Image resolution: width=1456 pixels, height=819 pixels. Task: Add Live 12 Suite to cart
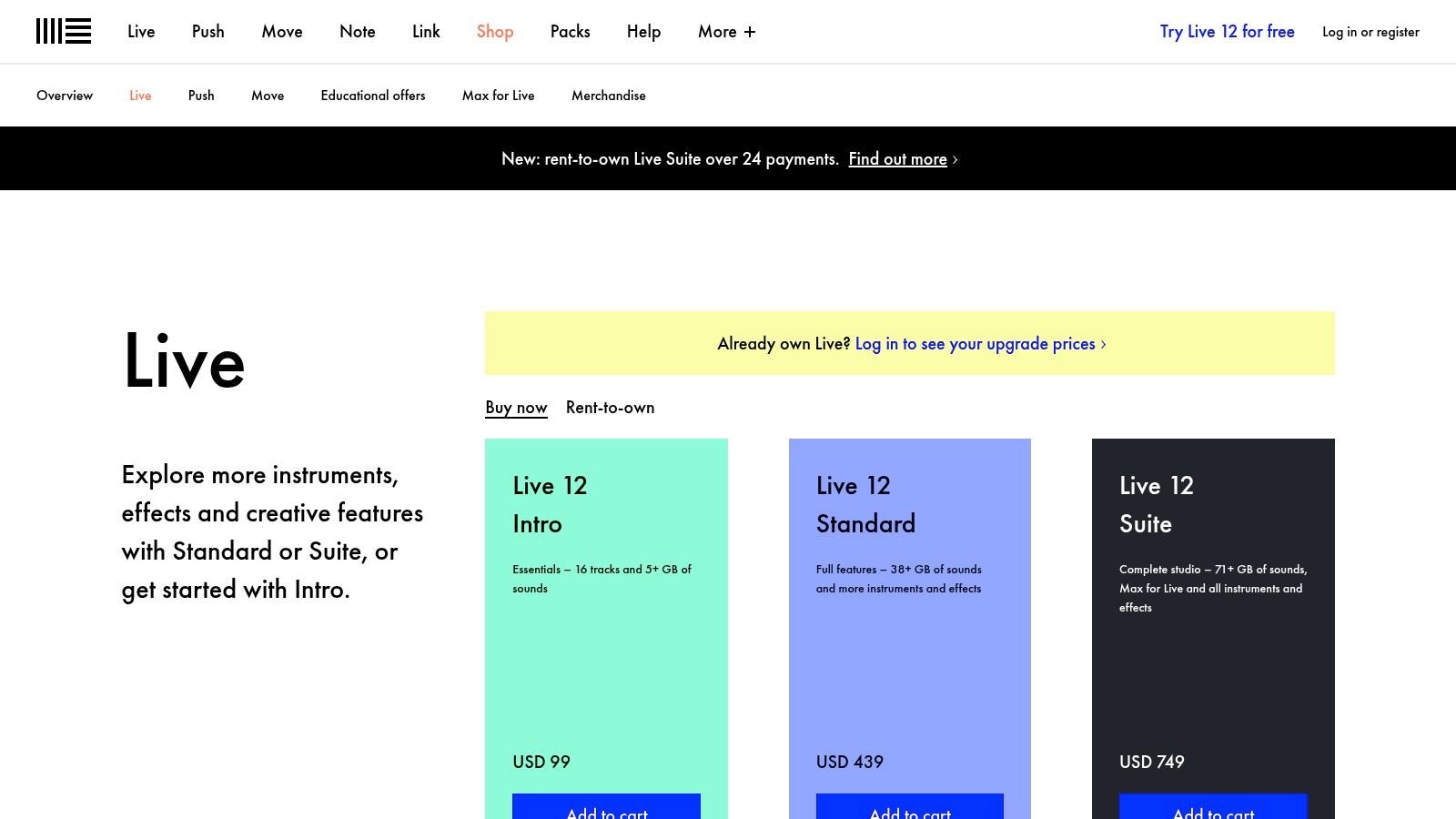tap(1213, 806)
